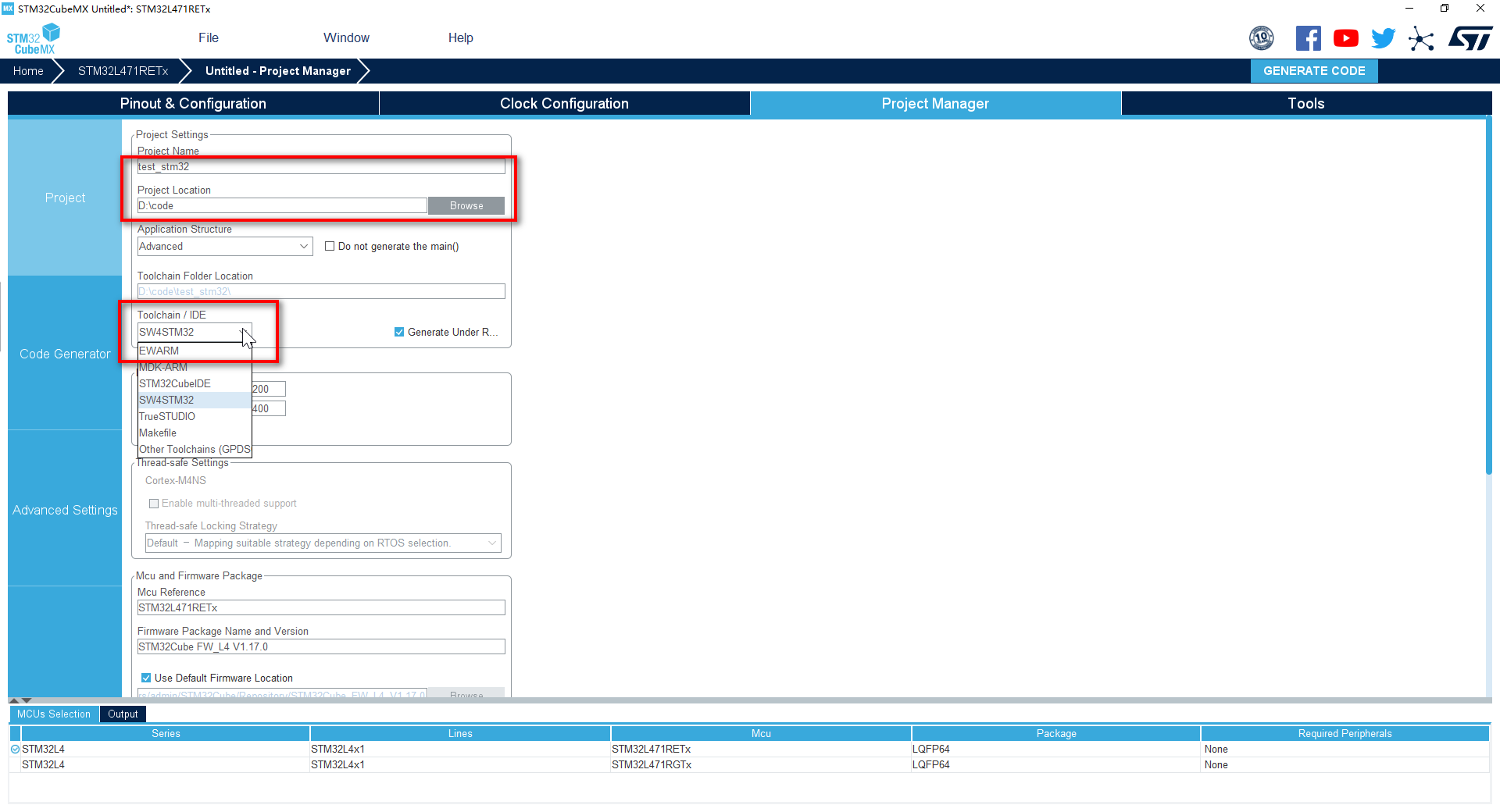Click Browse next to Project Location

(466, 205)
